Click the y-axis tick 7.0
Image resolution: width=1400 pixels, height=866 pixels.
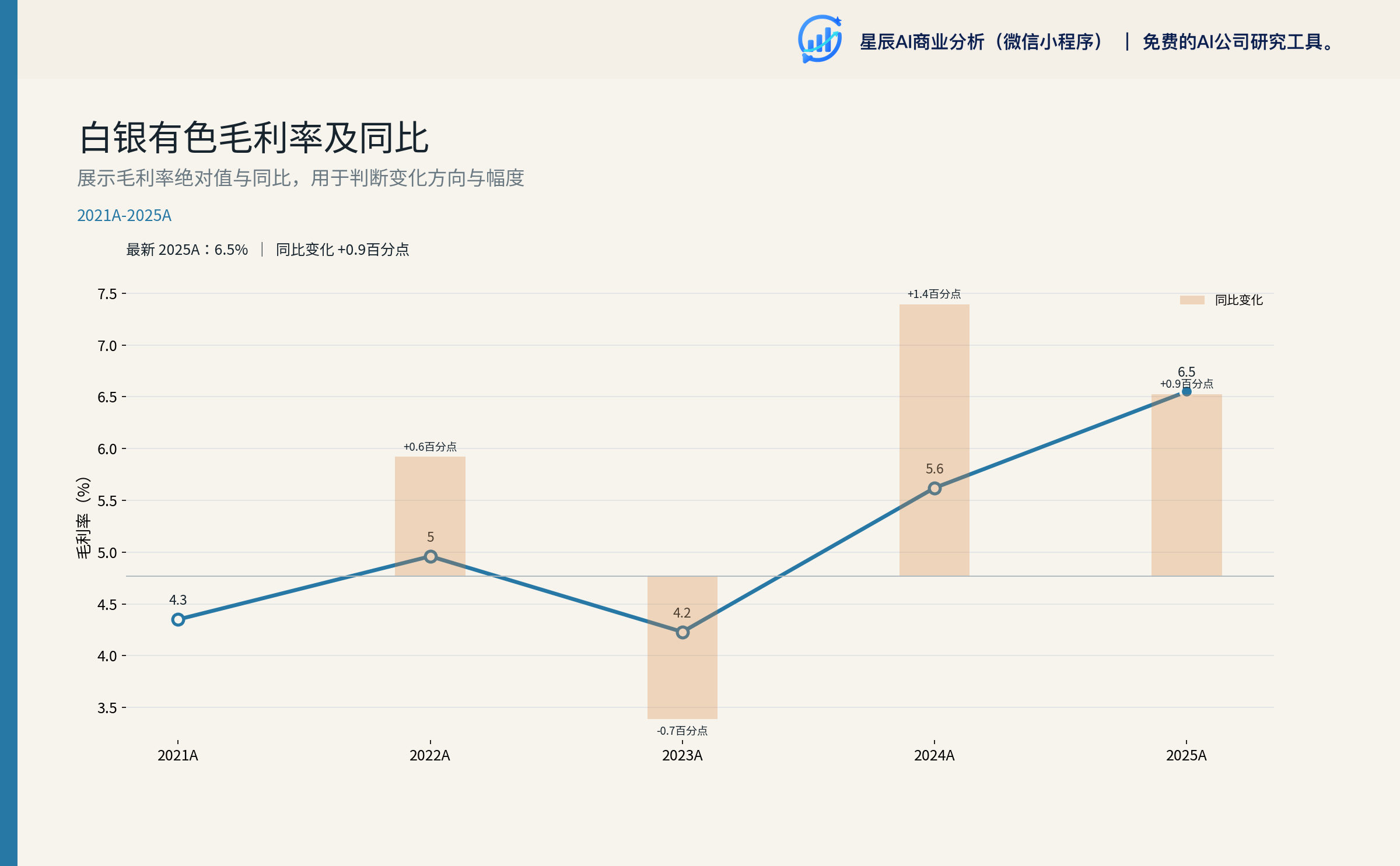pos(107,346)
